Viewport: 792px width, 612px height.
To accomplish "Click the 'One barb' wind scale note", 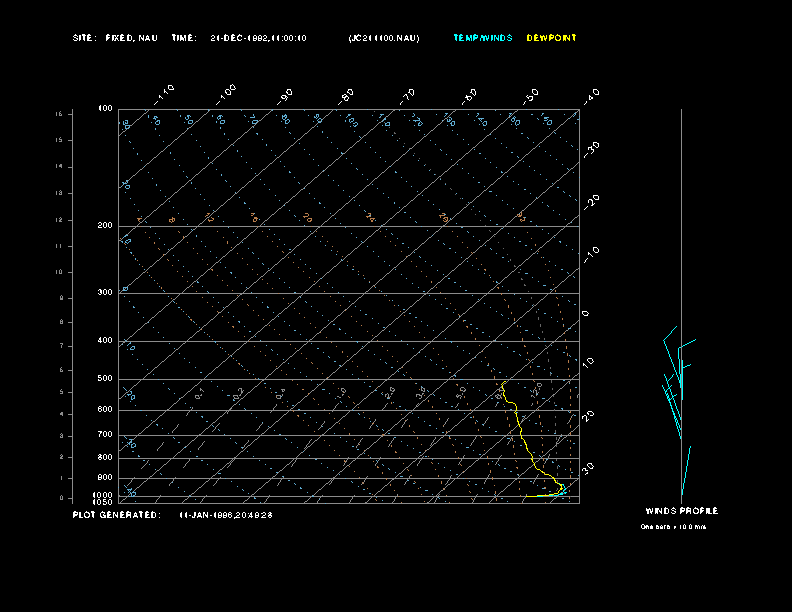I will pyautogui.click(x=673, y=527).
